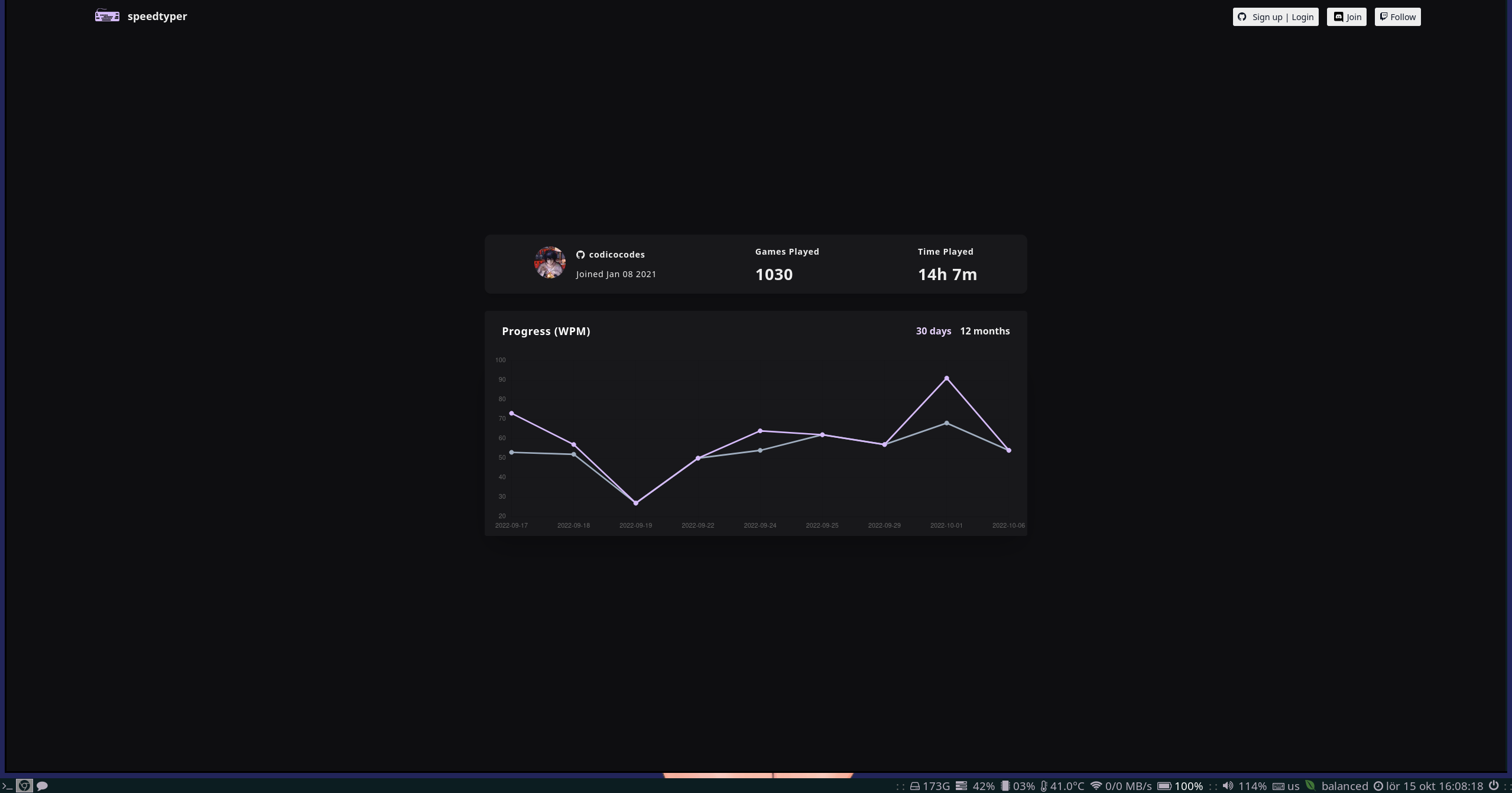
Task: Click the speedtyper home title
Action: tap(157, 17)
